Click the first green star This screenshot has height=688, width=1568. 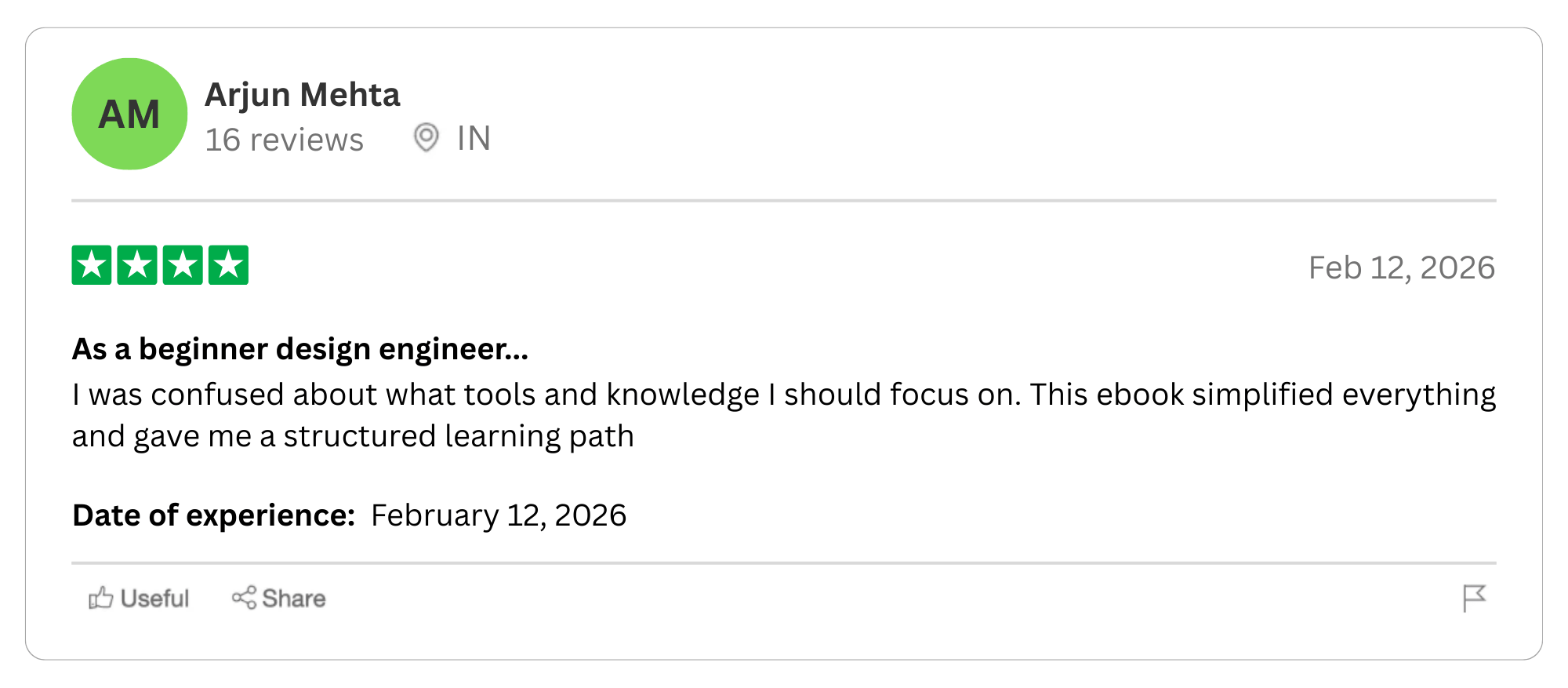click(92, 265)
